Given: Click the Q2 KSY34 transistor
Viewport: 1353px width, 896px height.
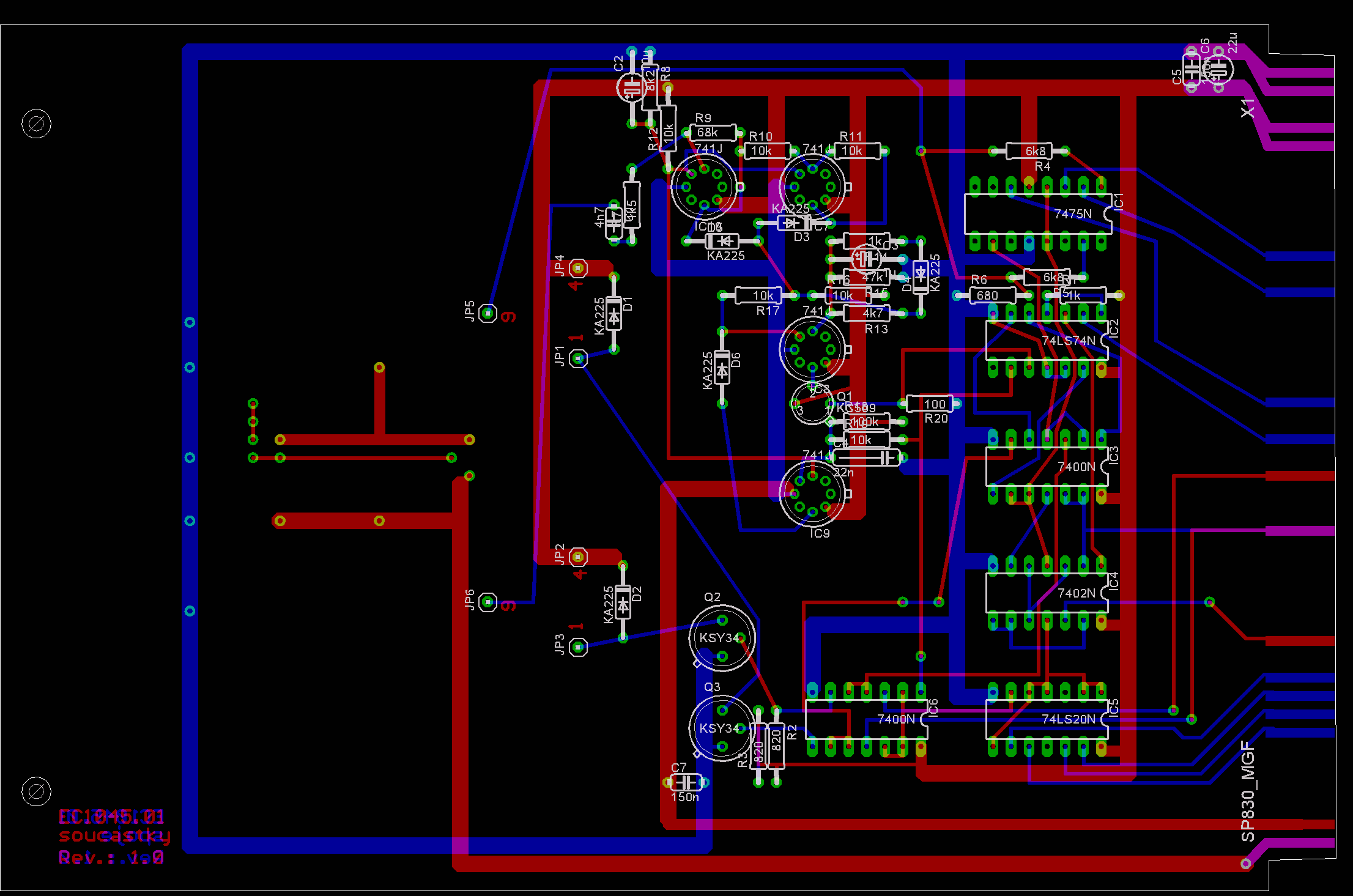Looking at the screenshot, I should [722, 638].
